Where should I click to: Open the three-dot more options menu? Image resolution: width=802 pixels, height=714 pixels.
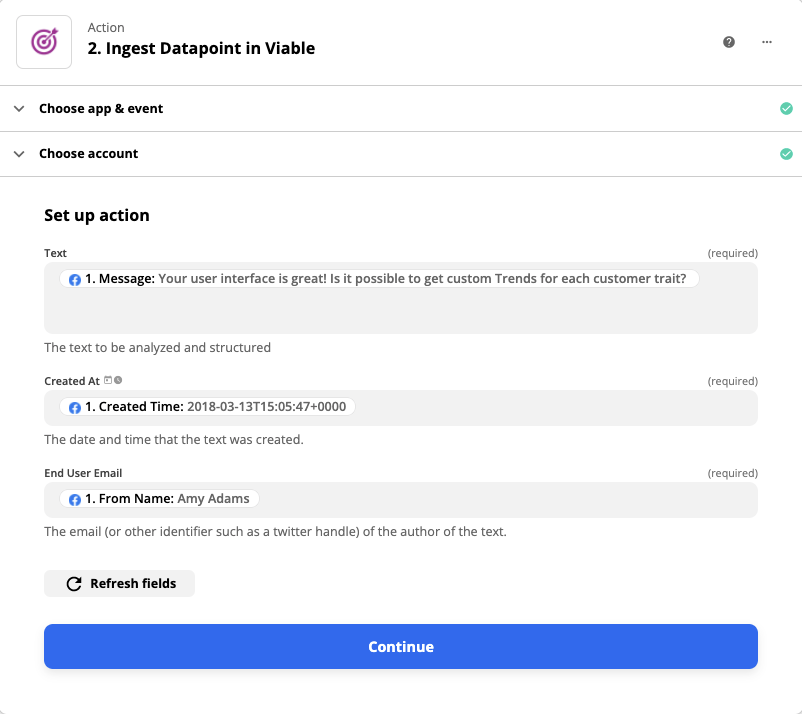coord(767,42)
